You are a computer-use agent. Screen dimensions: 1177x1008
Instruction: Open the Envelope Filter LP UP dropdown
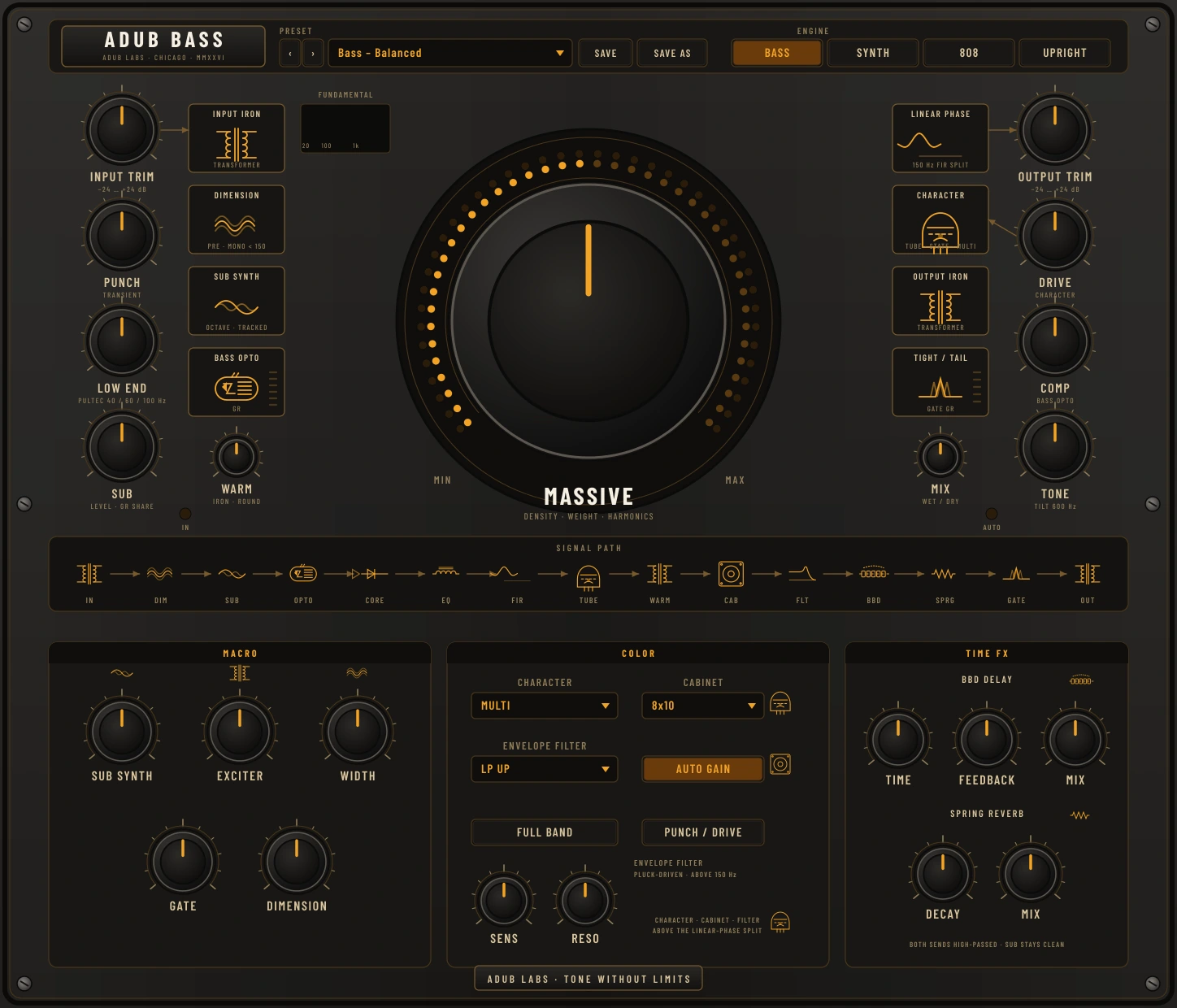(x=545, y=769)
